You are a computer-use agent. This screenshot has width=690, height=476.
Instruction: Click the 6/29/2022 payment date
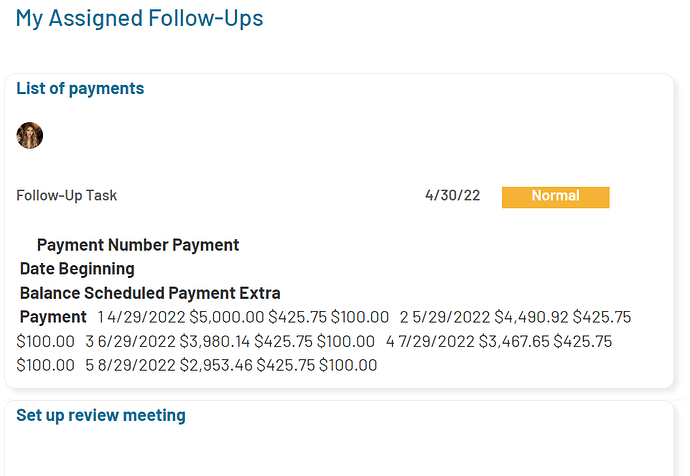click(136, 341)
